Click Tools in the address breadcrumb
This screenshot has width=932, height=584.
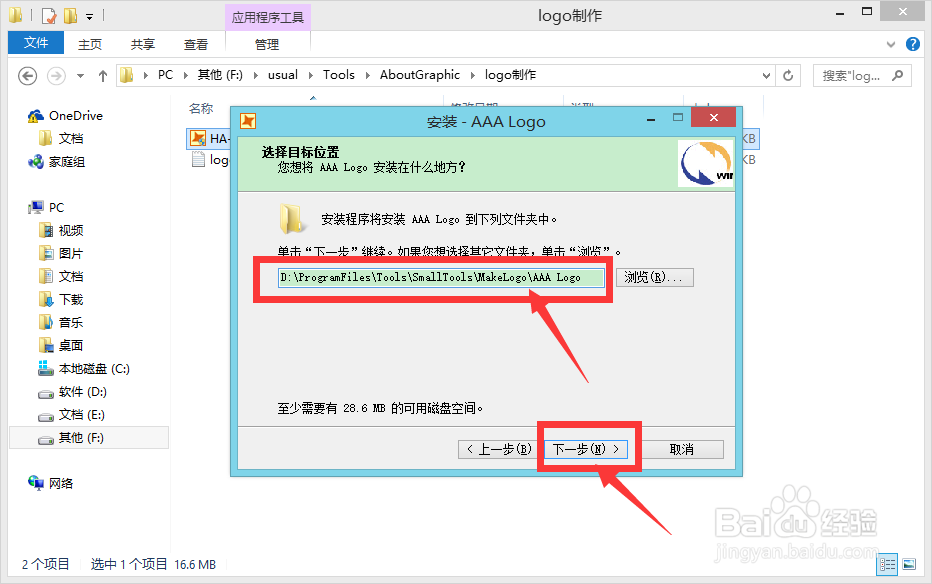point(339,75)
